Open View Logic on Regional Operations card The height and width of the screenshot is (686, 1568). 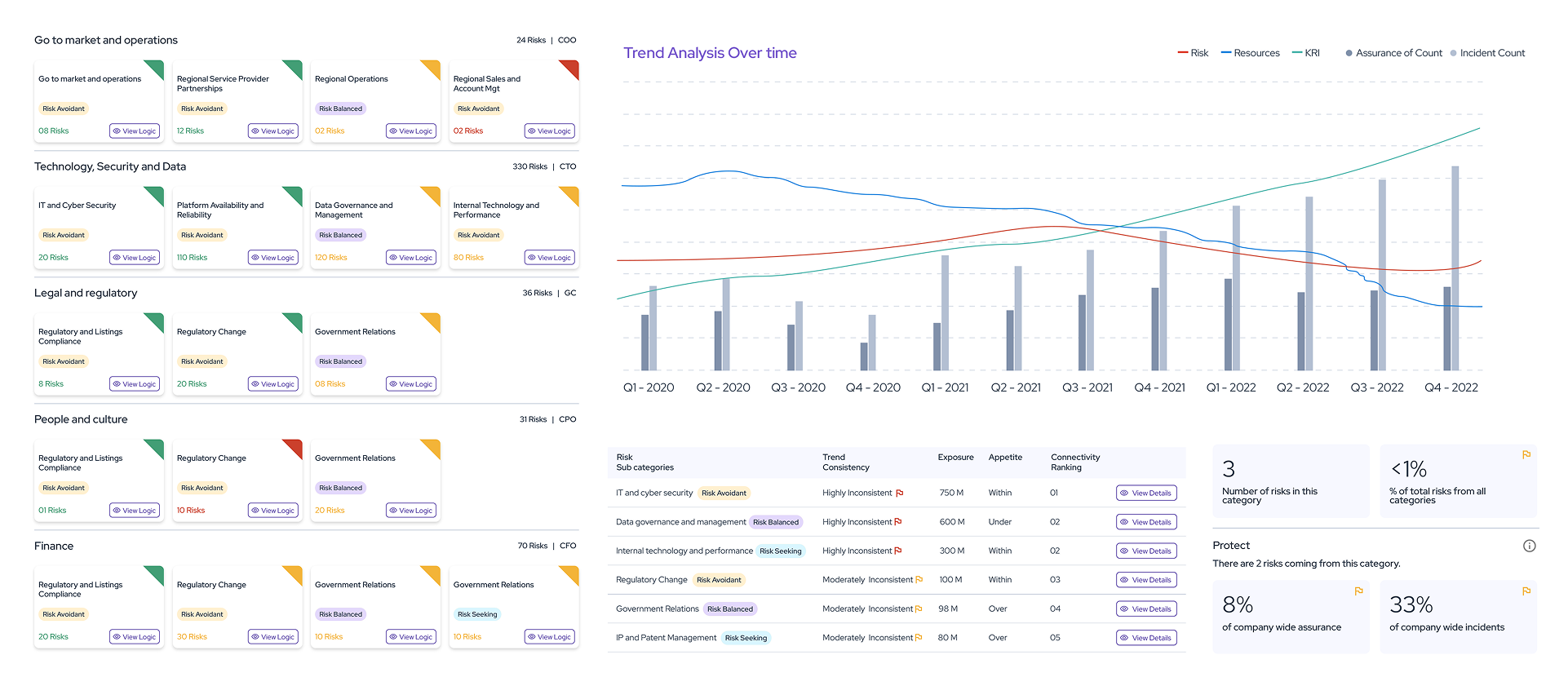coord(411,131)
